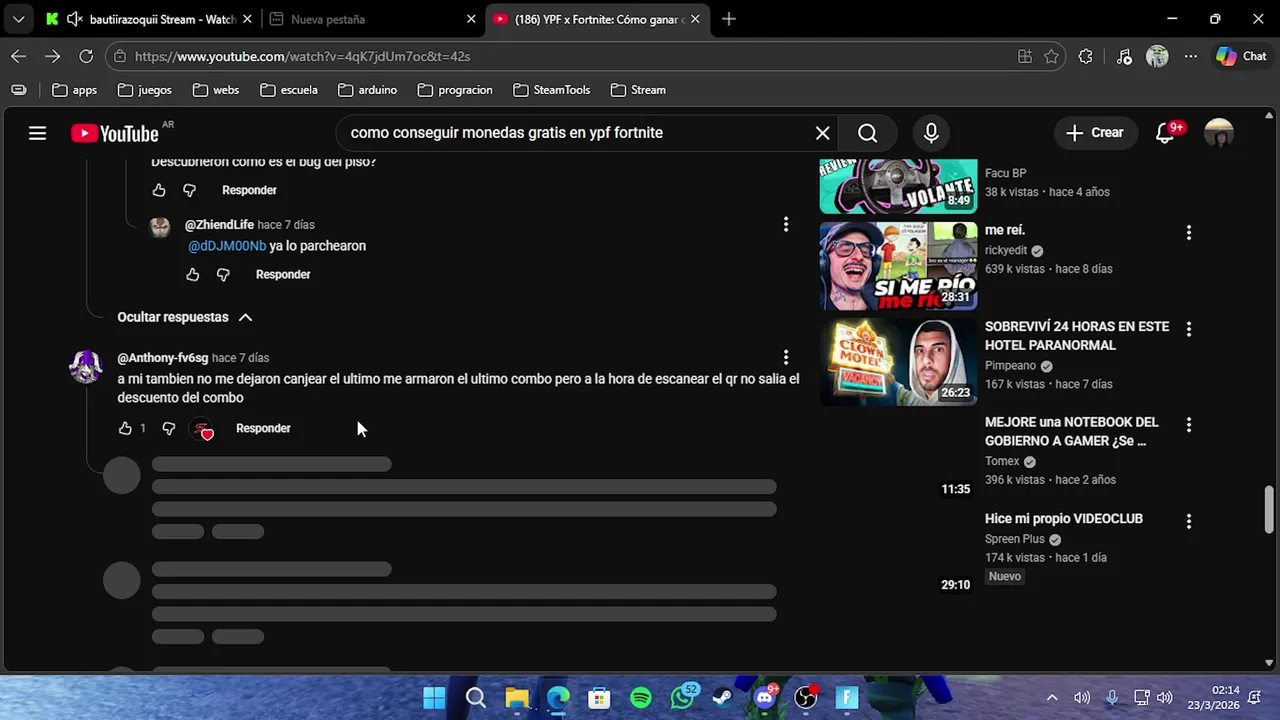This screenshot has height=720, width=1280.
Task: Open options menu for @Anthony-fv6sg comment
Action: 786,357
